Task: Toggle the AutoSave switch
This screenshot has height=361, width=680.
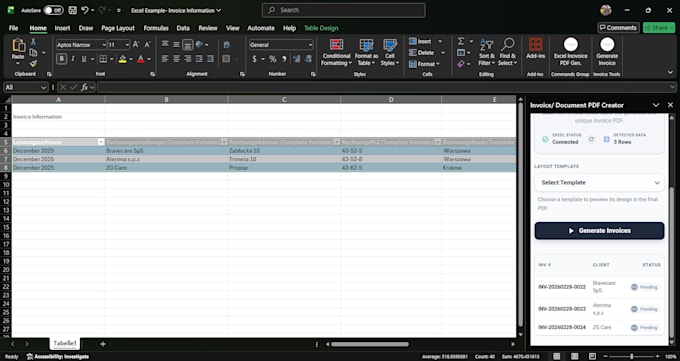Action: tap(53, 10)
